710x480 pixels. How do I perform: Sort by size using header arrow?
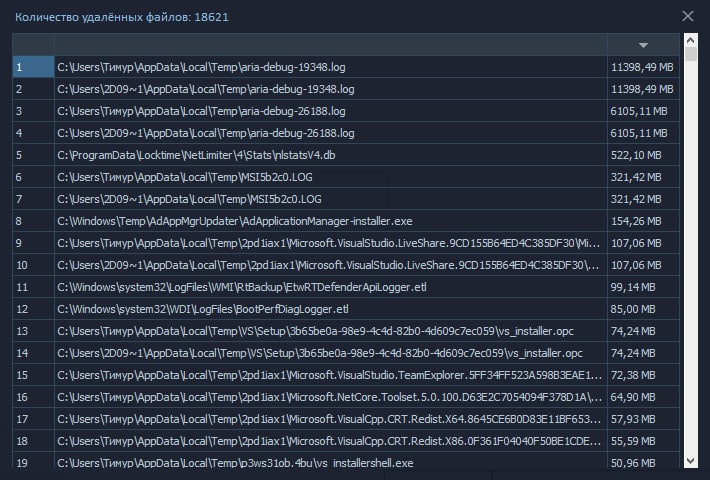click(x=643, y=45)
